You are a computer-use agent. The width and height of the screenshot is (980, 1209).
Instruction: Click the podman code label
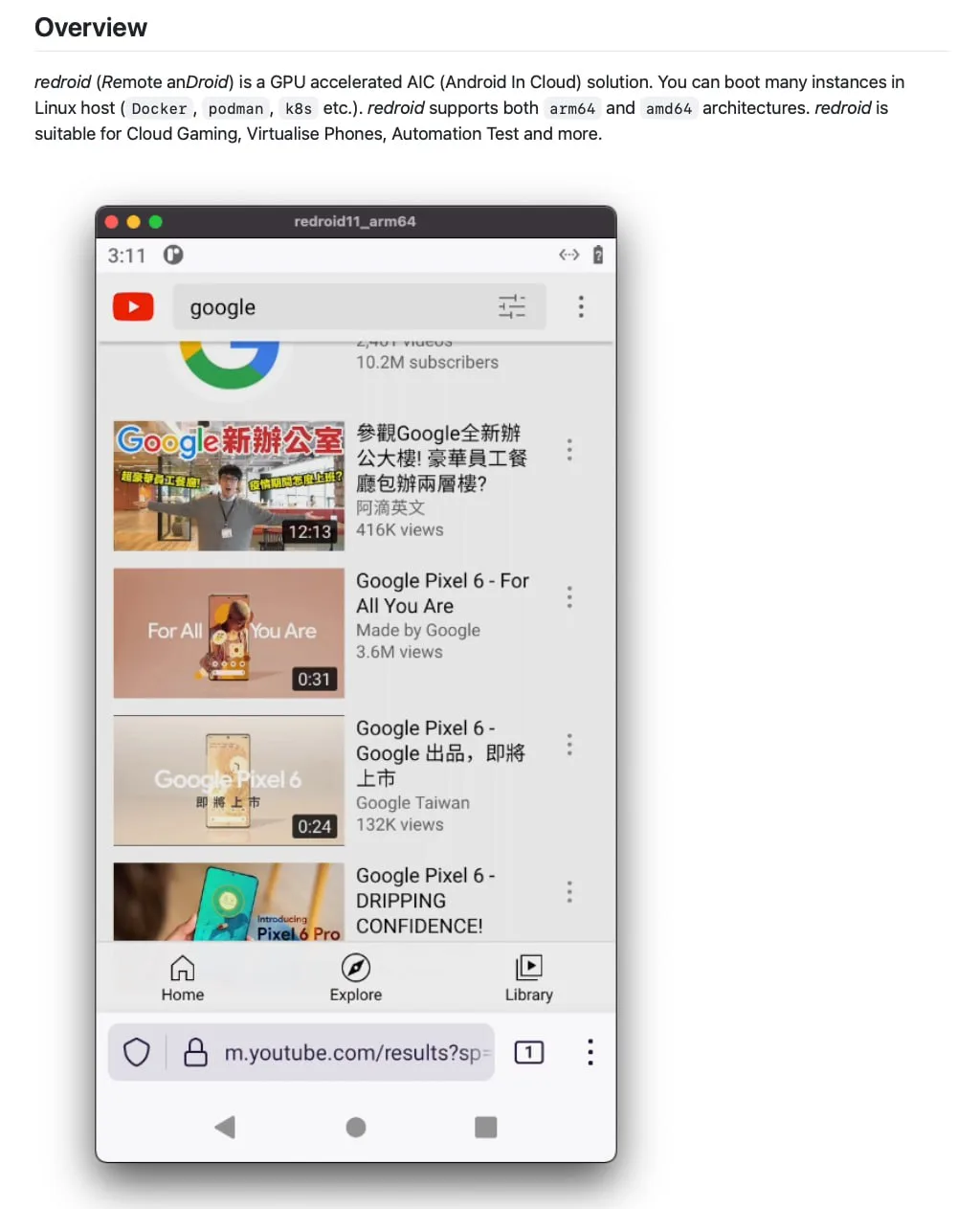(235, 109)
